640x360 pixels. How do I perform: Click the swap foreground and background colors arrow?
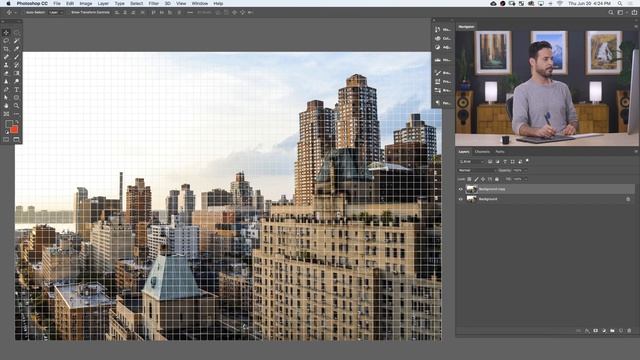(17, 122)
